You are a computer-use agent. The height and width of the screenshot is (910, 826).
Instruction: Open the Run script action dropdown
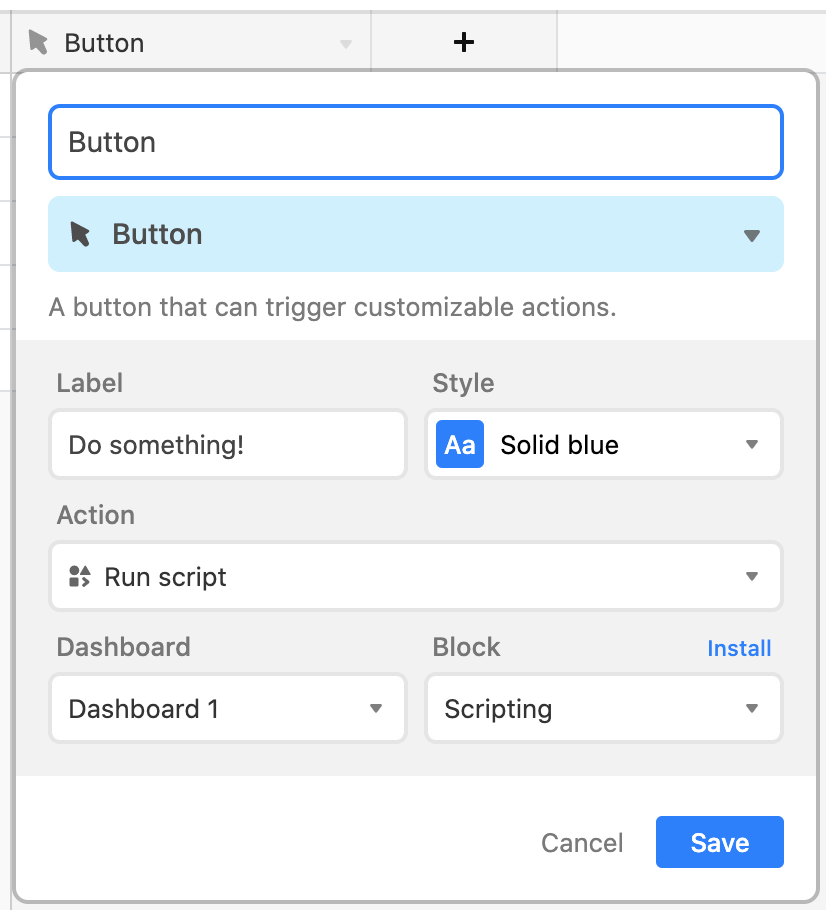(415, 576)
